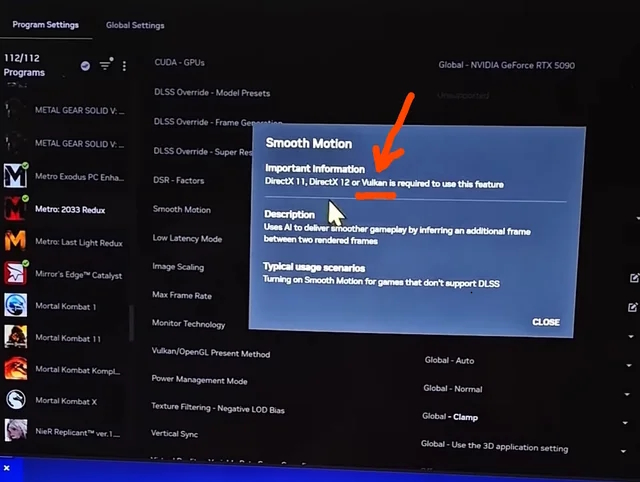Open the Program Settings tab
Screen dimensions: 640x482
pyautogui.click(x=45, y=25)
